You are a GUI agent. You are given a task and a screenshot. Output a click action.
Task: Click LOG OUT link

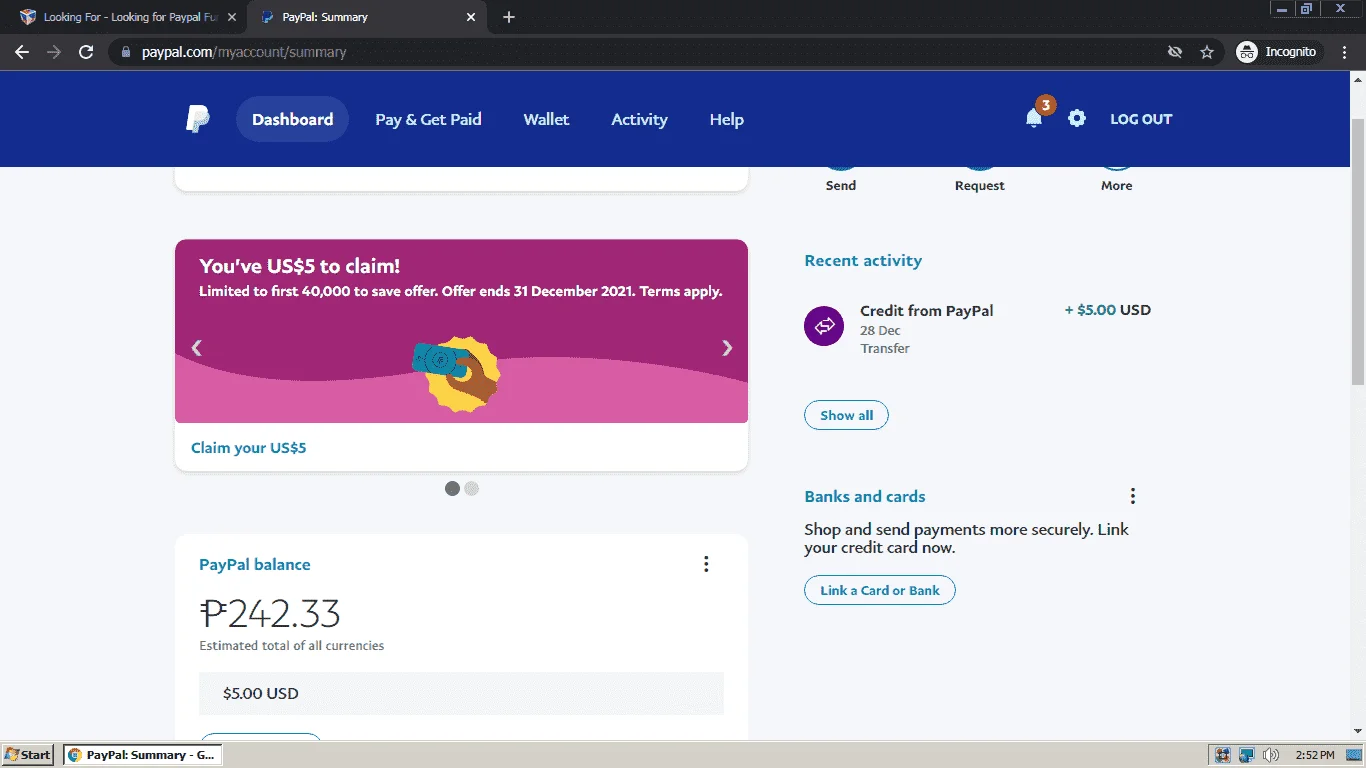1141,119
